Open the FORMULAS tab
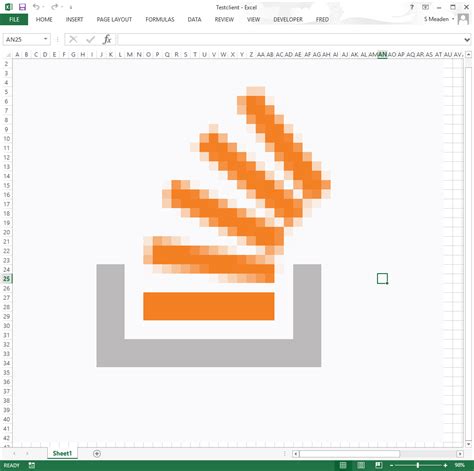Viewport: 474px width, 471px height. pos(160,20)
